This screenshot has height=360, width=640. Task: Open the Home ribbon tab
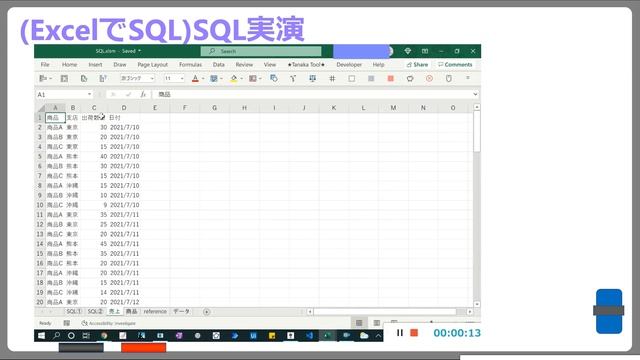point(69,64)
